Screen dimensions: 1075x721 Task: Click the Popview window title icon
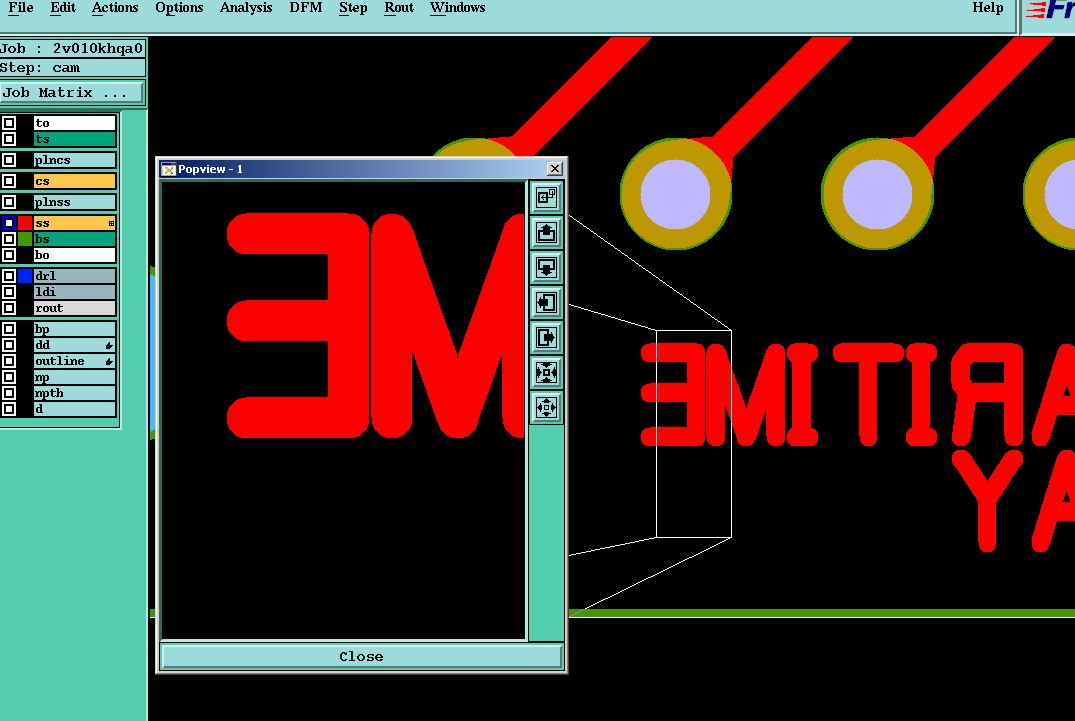pyautogui.click(x=169, y=169)
